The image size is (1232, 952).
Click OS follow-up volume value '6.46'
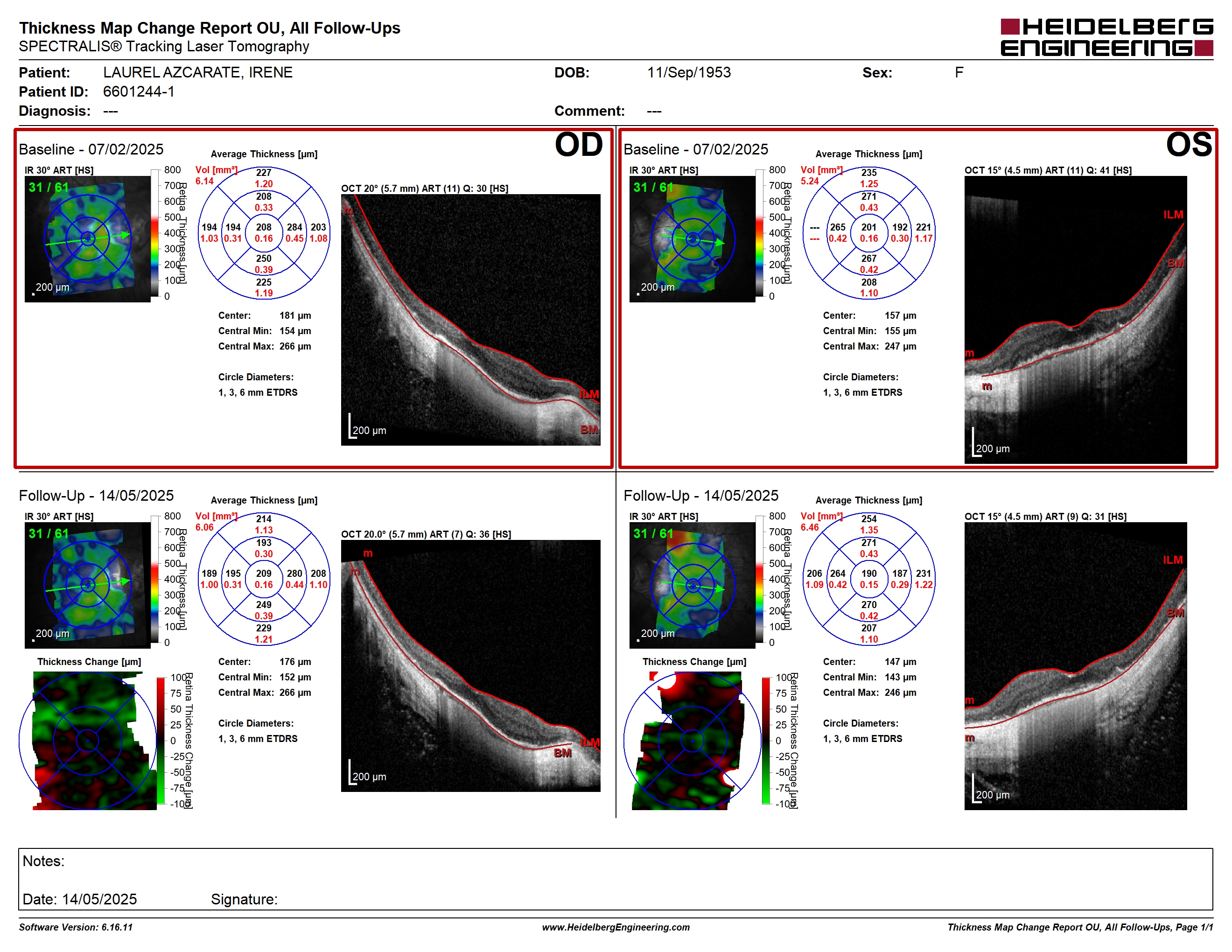coord(810,527)
